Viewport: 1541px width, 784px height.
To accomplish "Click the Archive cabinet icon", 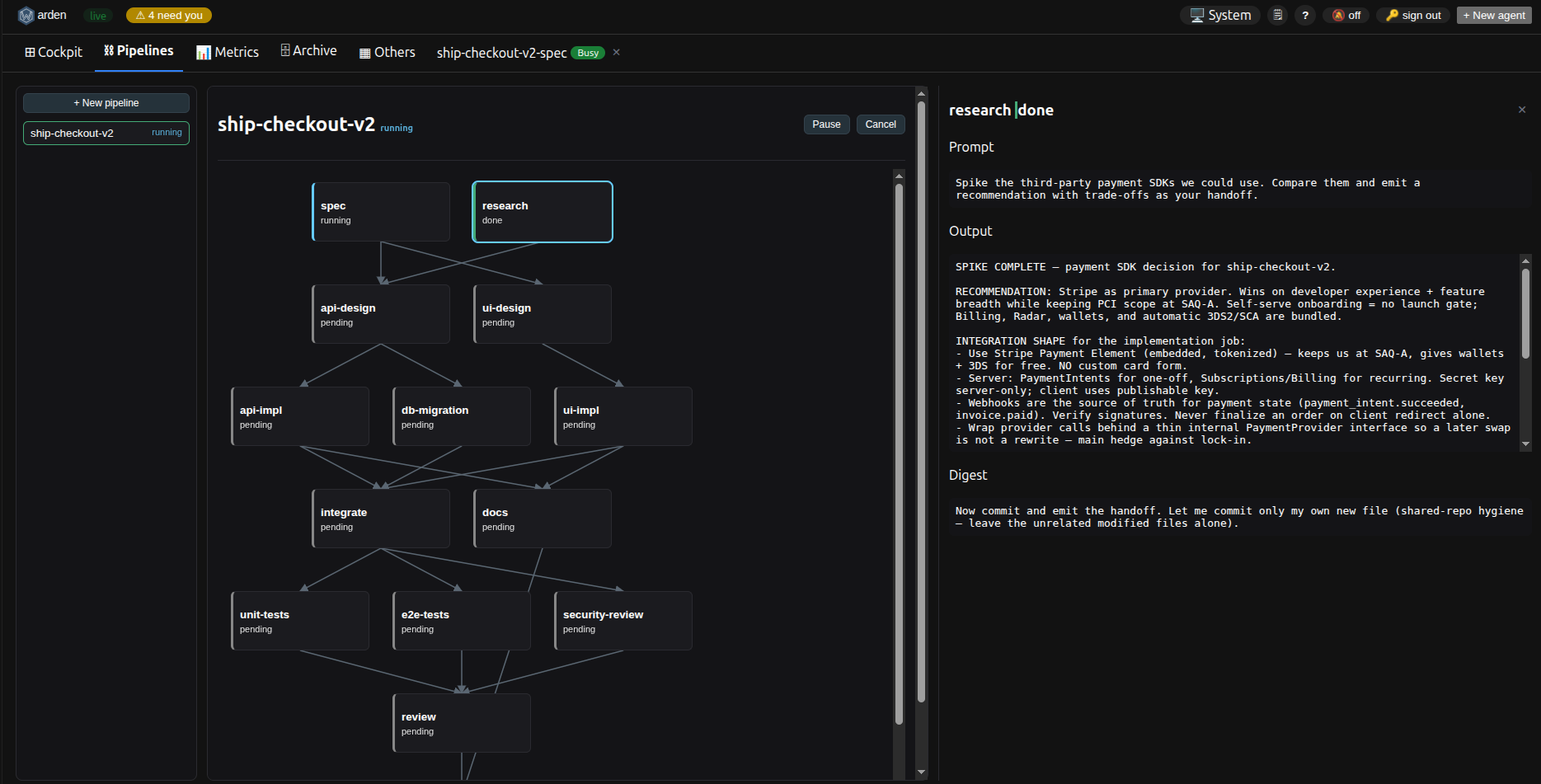I will tap(285, 50).
